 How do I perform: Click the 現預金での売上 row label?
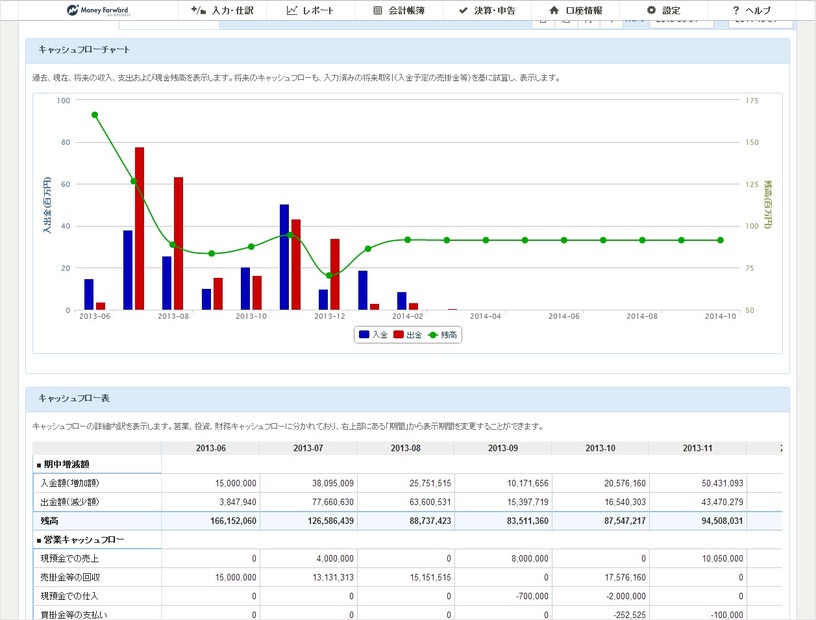coord(70,559)
